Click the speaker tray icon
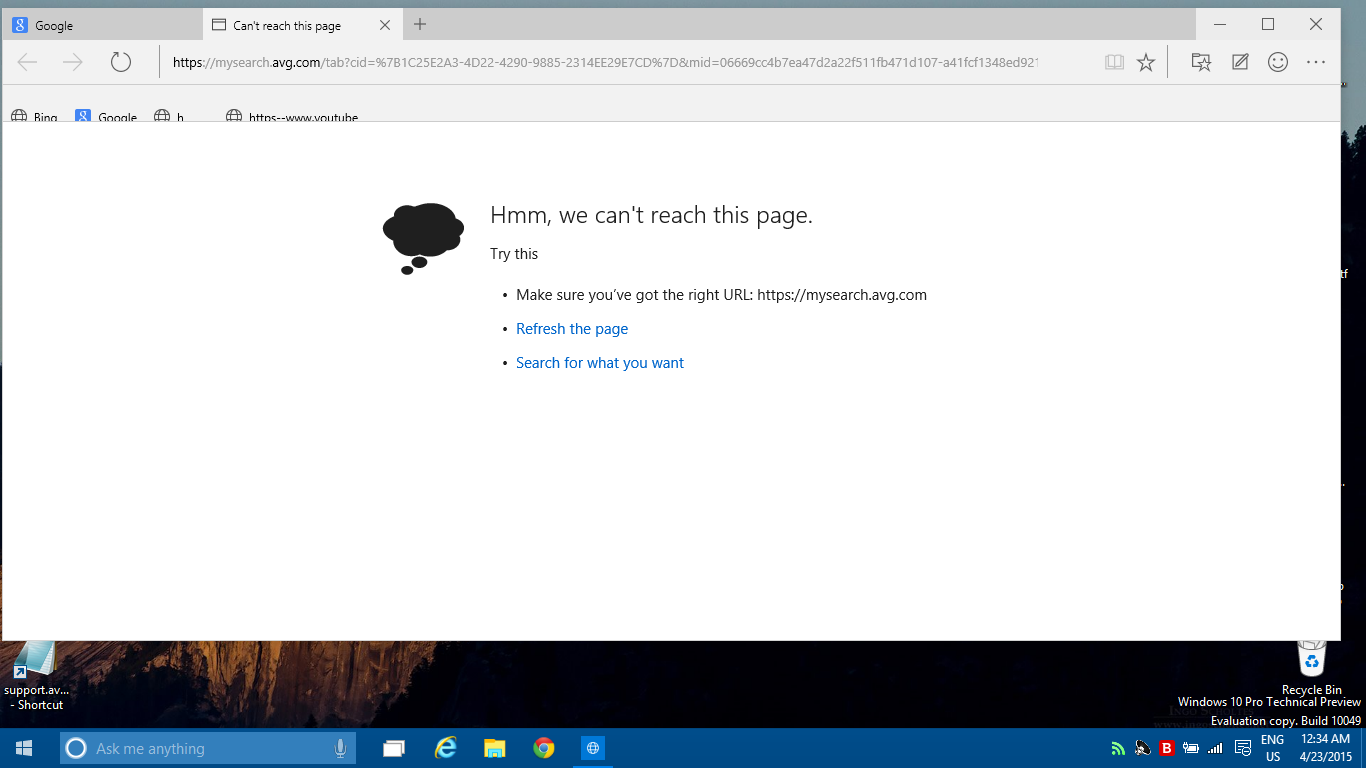This screenshot has height=768, width=1366. click(1142, 748)
